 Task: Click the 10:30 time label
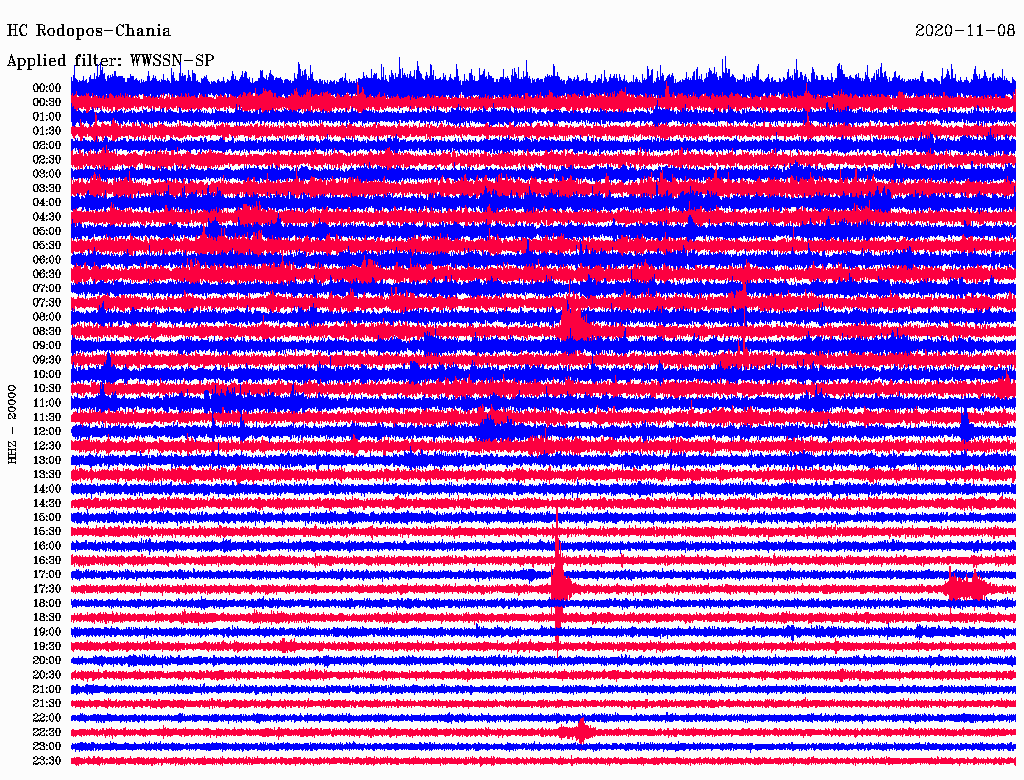point(46,388)
